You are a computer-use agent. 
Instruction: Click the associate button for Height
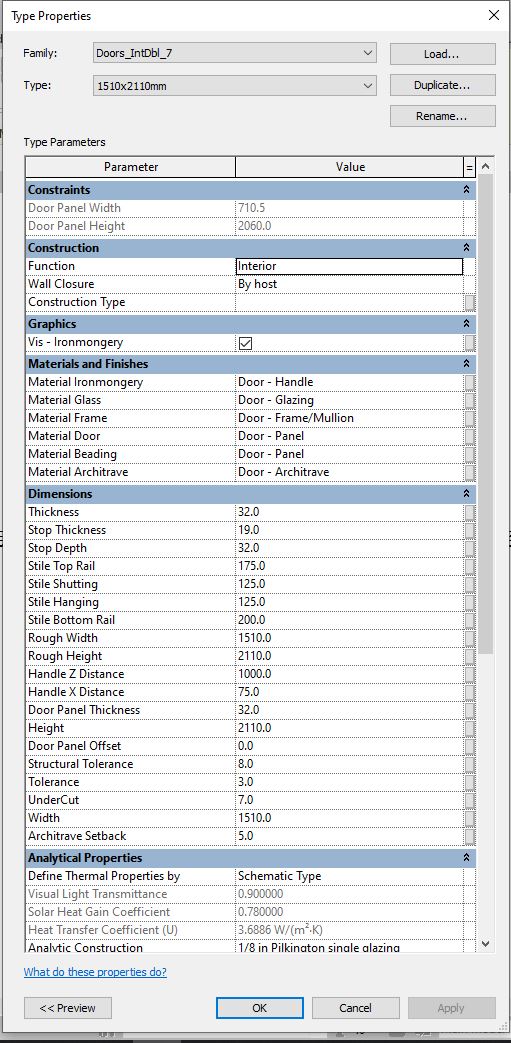(470, 728)
